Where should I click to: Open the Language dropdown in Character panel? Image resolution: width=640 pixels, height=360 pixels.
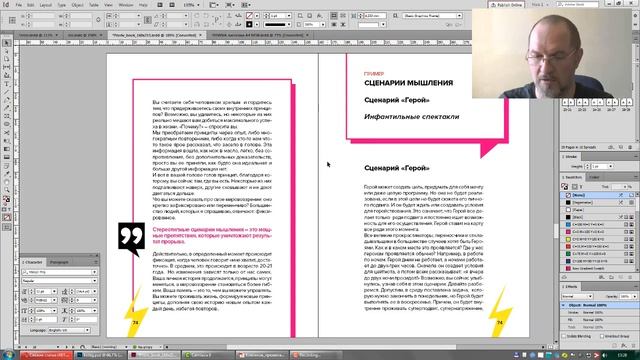pos(87,330)
